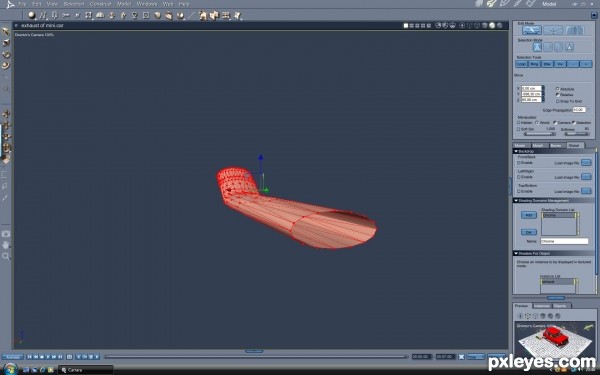Click the Loop selection tool button
The width and height of the screenshot is (600, 375).
point(521,64)
